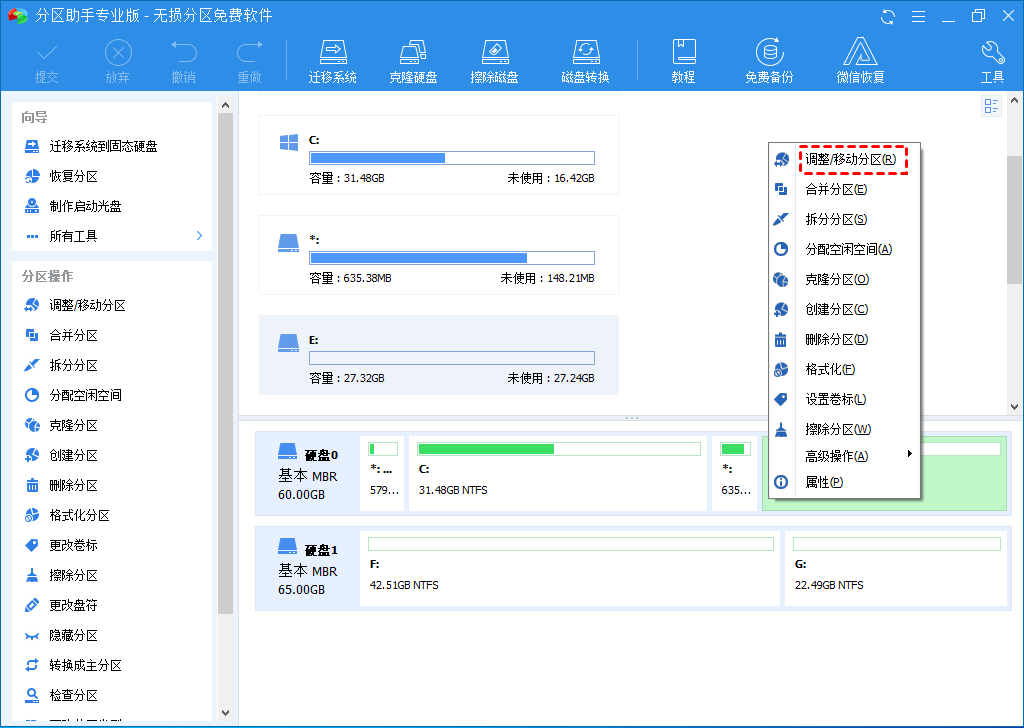
Task: Click the partition list scroll-down arrow
Action: click(x=1014, y=406)
